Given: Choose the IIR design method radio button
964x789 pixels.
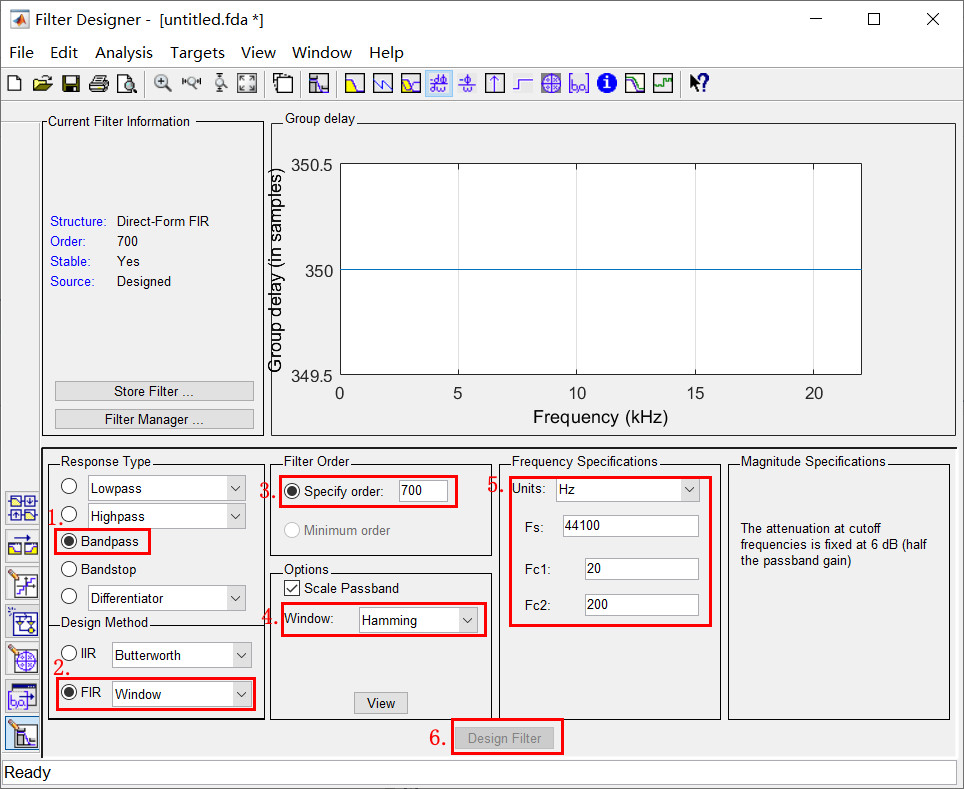Looking at the screenshot, I should (69, 652).
